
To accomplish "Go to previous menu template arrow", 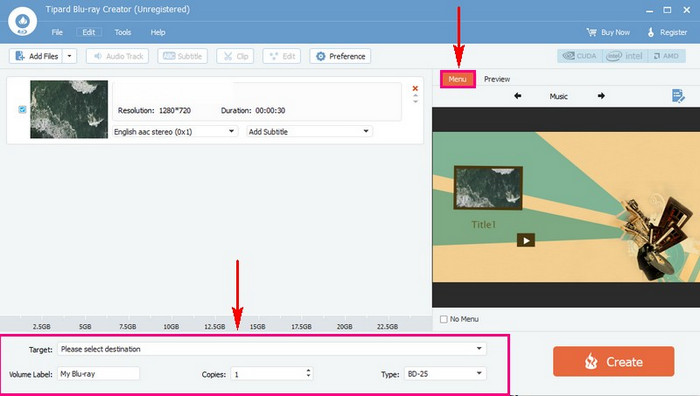I will pyautogui.click(x=517, y=96).
